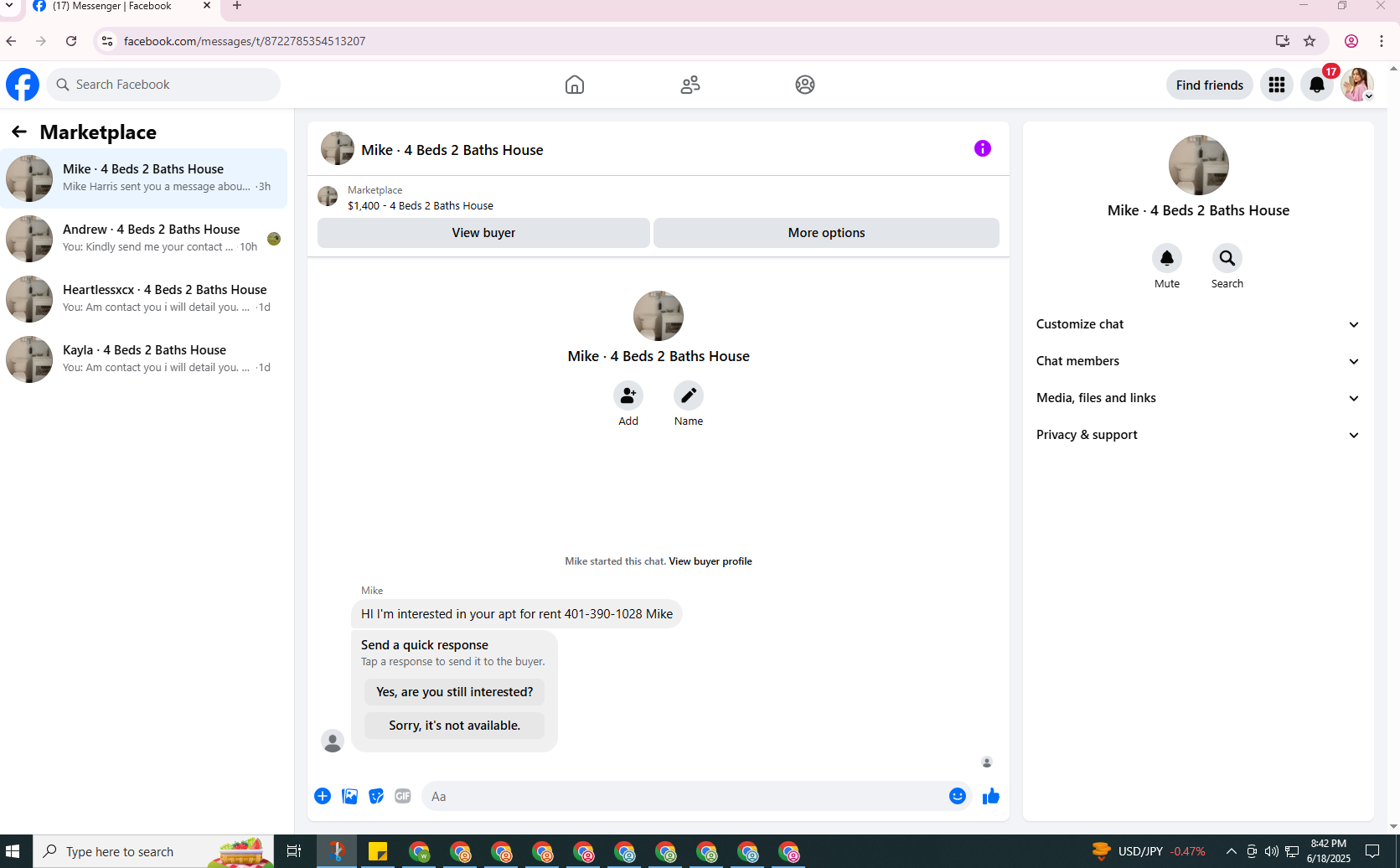Viewport: 1400px width, 868px height.
Task: Choose a sticker in composer
Action: click(x=376, y=796)
